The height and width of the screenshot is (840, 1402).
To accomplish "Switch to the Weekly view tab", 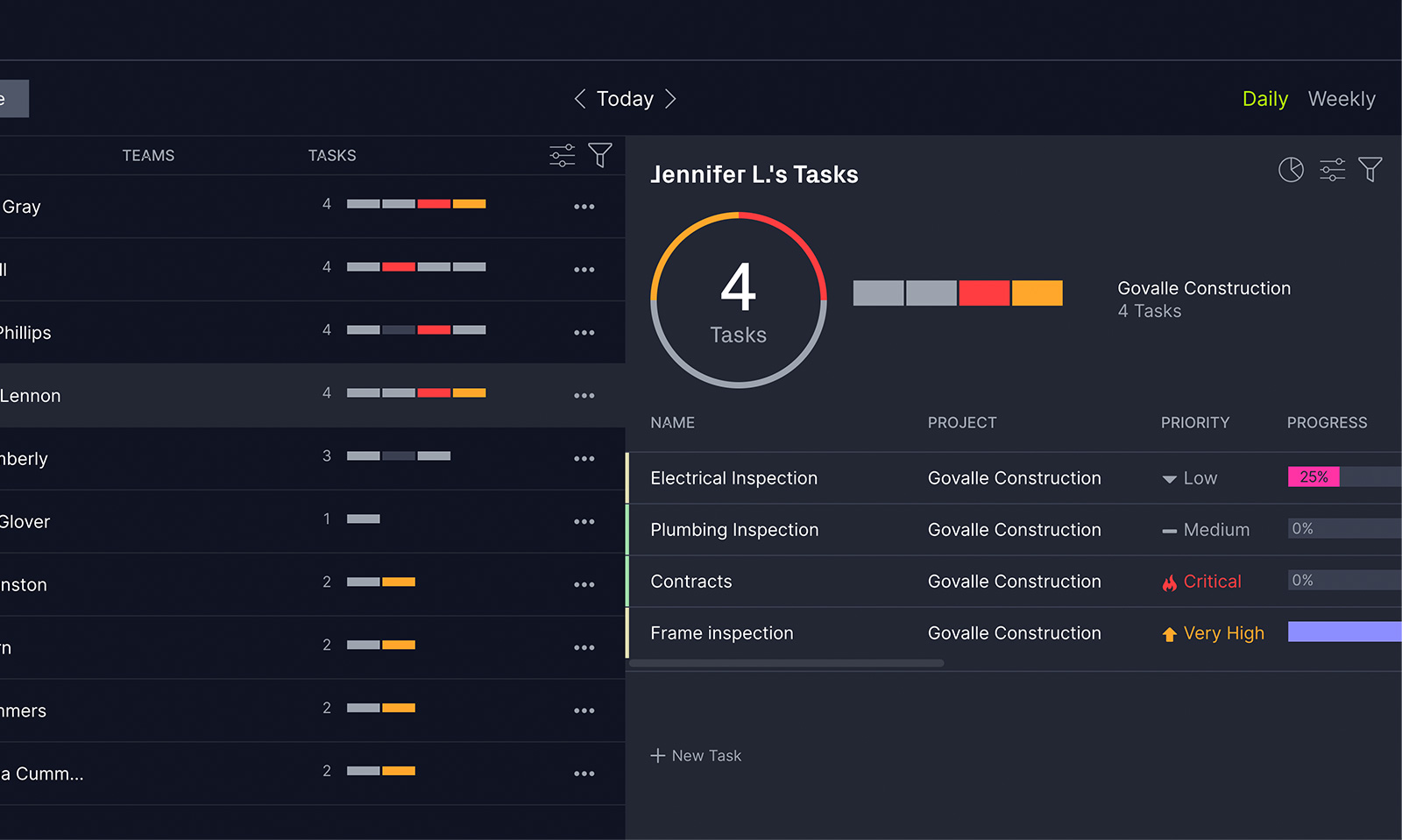I will pos(1342,99).
